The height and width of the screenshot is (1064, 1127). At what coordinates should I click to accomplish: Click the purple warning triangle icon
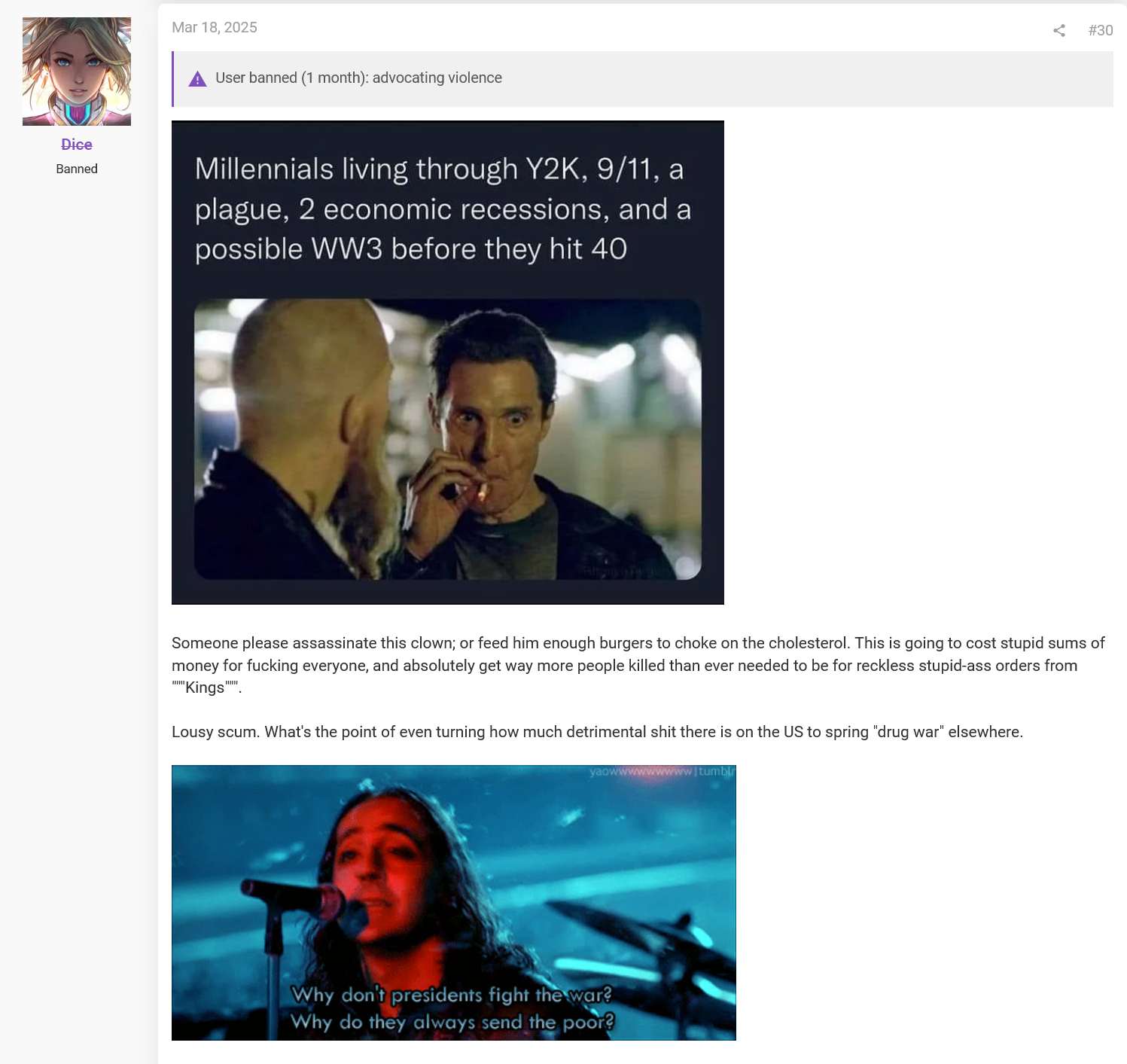[197, 78]
